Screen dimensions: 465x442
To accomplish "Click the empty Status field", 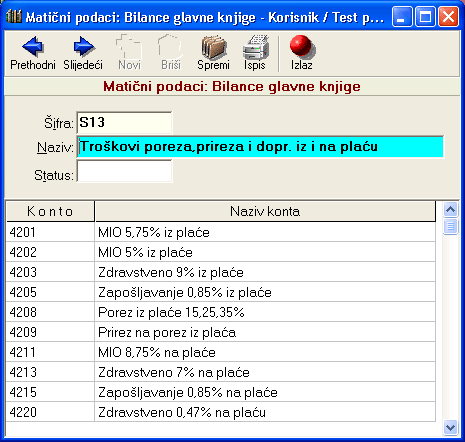I will click(124, 171).
